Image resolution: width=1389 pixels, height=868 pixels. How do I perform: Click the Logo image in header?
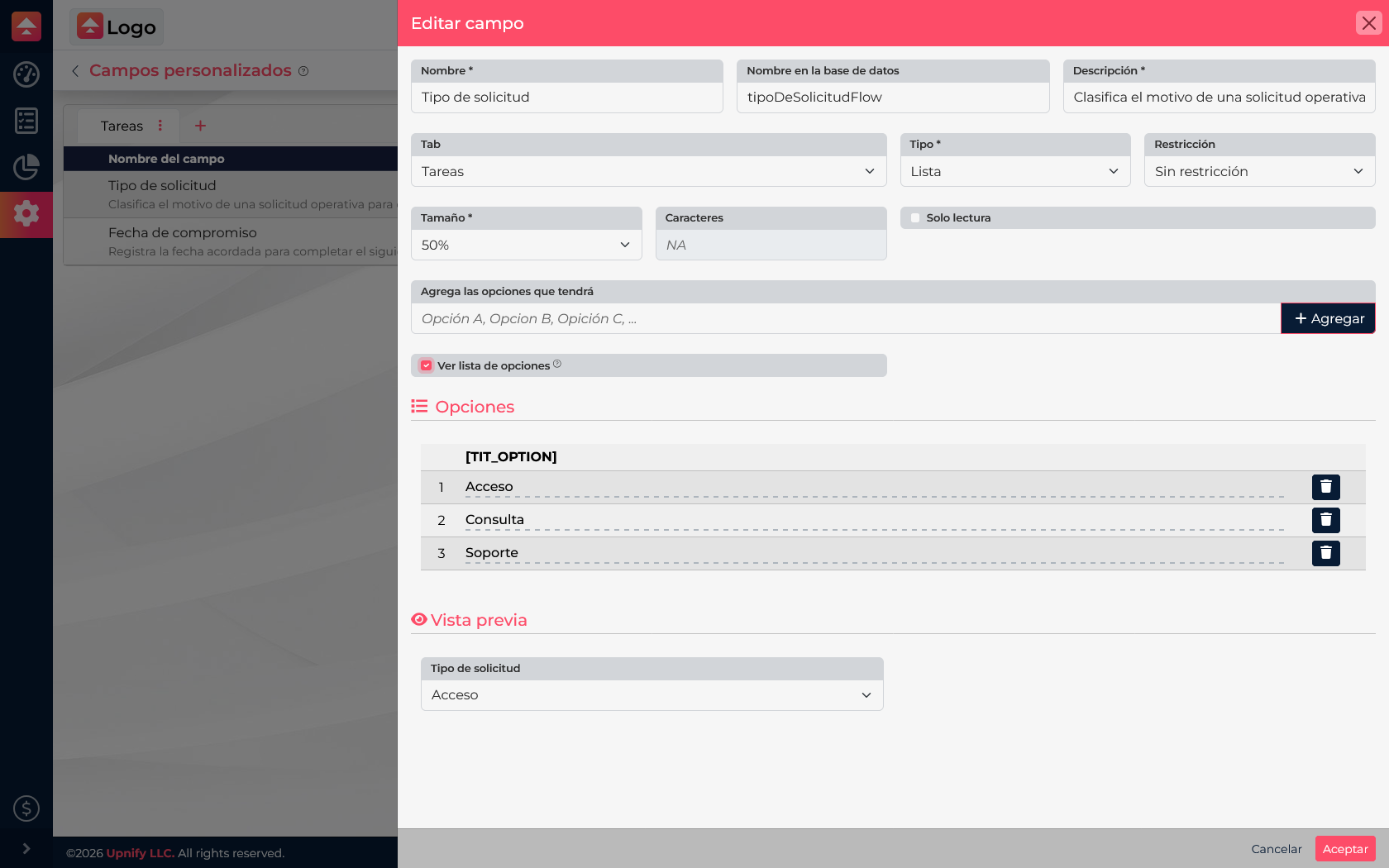click(x=117, y=26)
